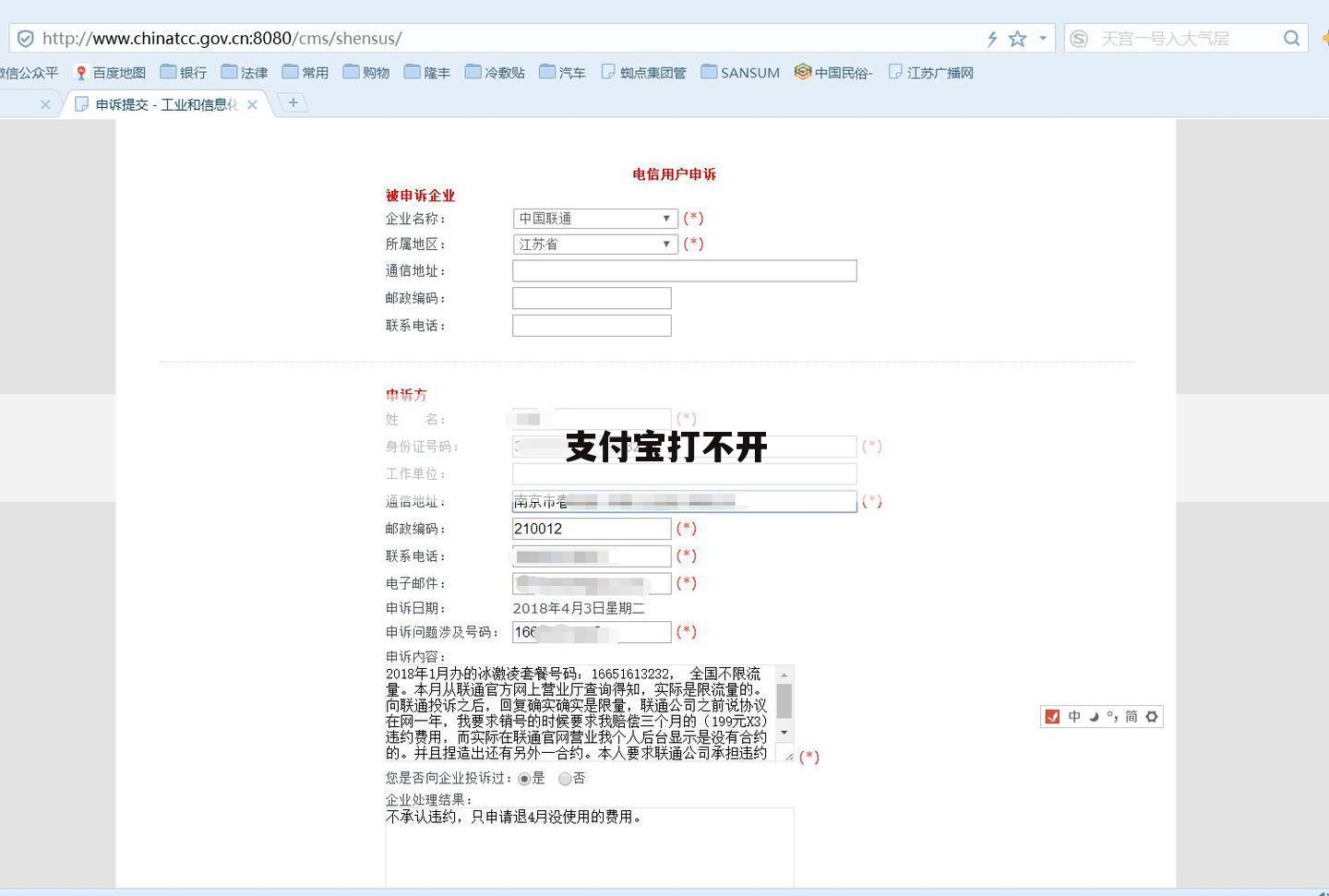Open the 购物 bookmarks folder

click(x=366, y=72)
